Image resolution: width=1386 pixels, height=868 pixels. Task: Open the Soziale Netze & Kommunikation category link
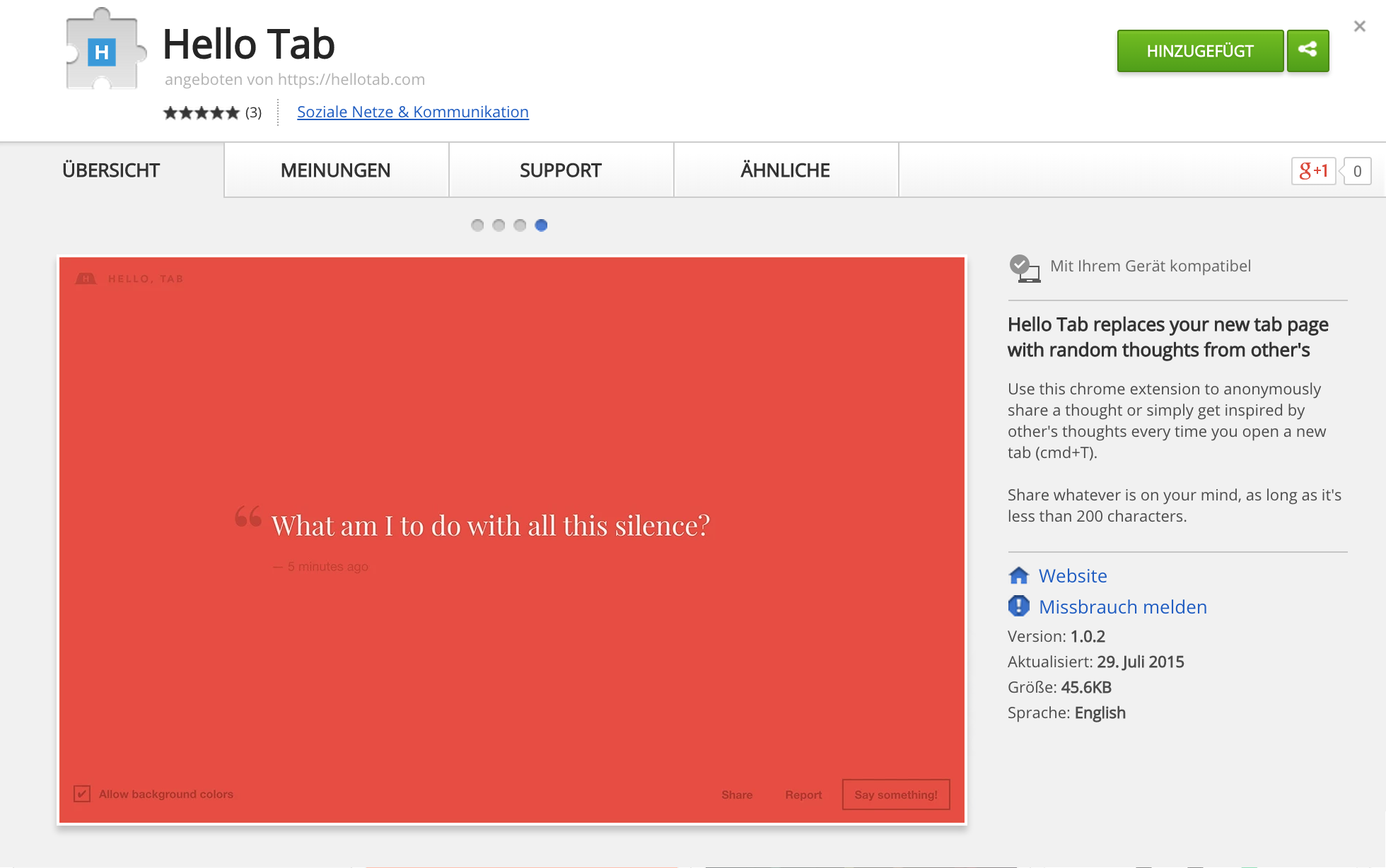click(x=412, y=112)
